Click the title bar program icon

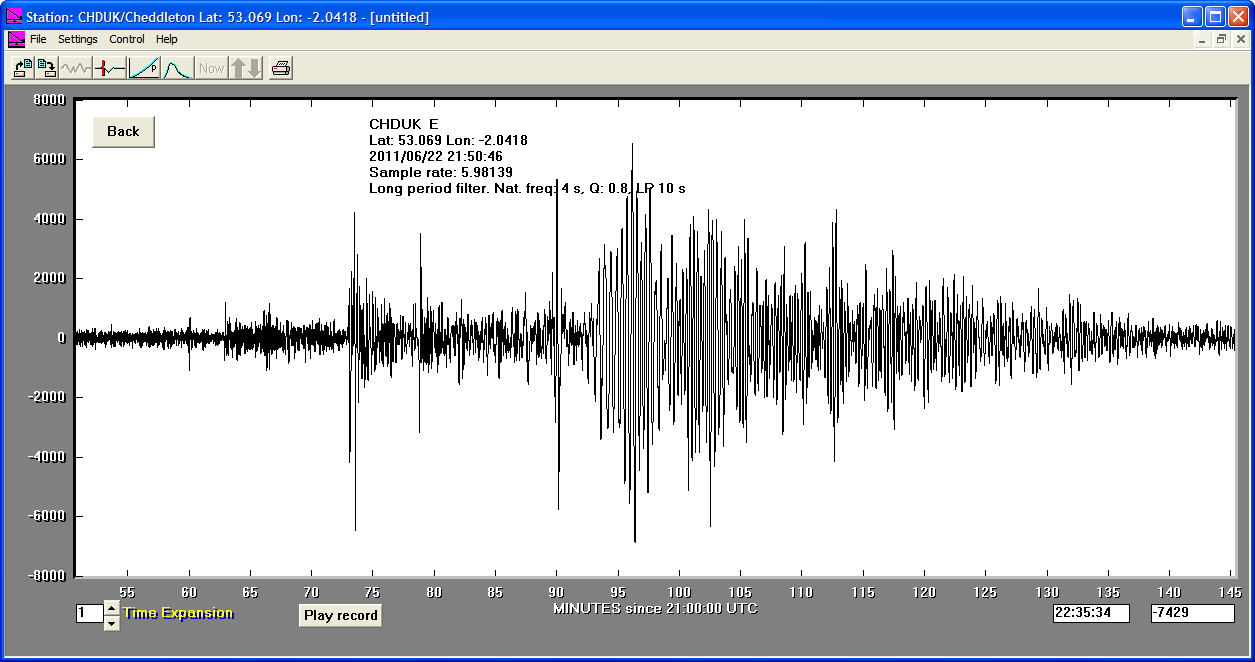pyautogui.click(x=14, y=16)
